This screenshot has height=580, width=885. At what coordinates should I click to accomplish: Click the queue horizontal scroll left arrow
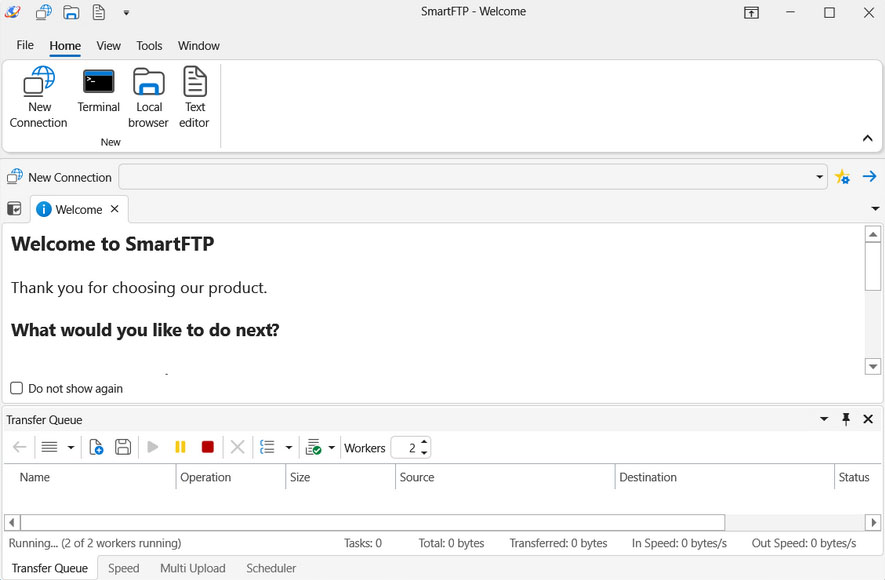[12, 522]
